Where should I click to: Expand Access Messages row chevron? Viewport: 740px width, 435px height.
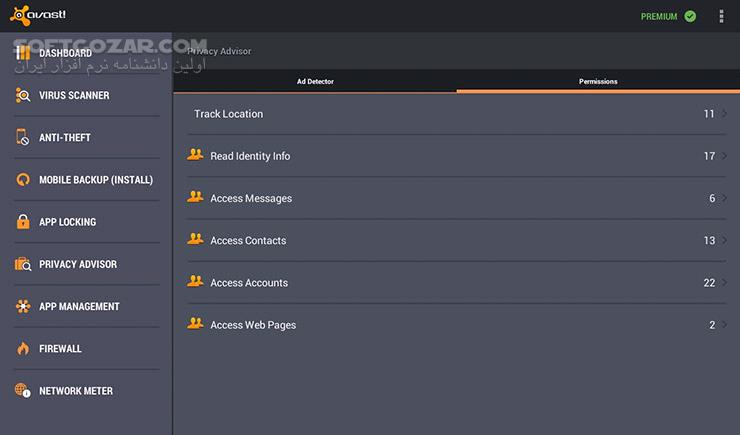(x=724, y=198)
